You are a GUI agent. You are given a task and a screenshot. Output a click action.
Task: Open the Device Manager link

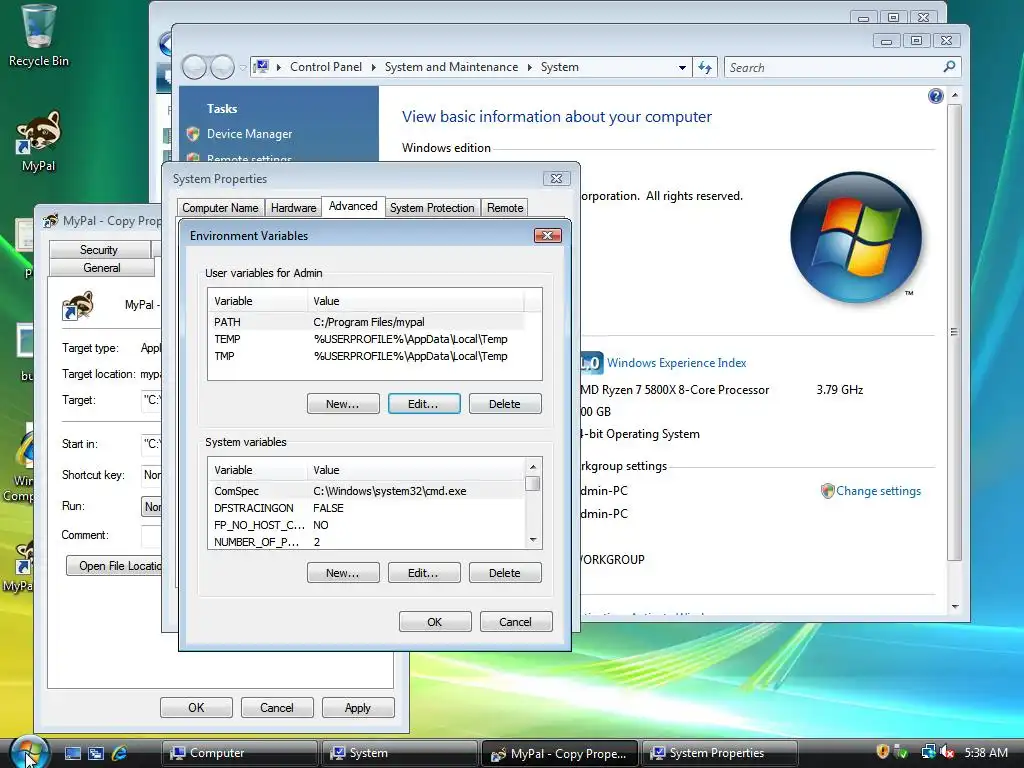(249, 134)
